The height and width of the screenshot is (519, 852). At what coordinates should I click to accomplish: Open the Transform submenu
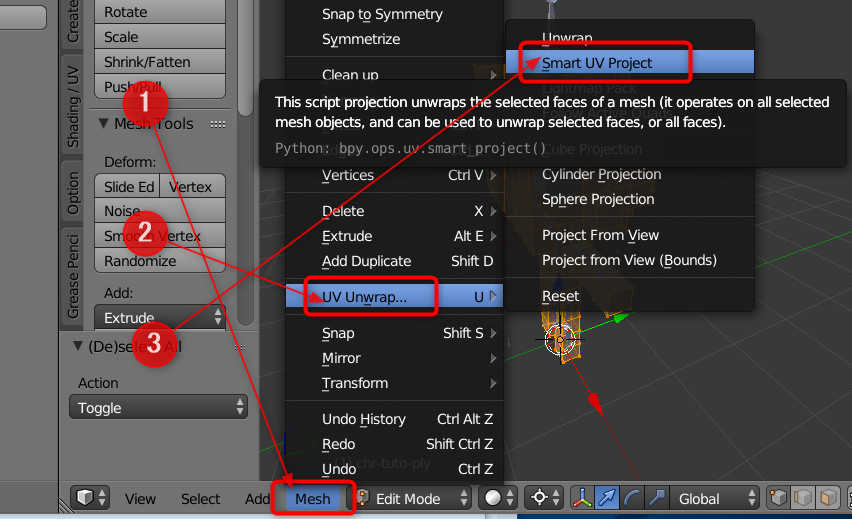tap(394, 383)
